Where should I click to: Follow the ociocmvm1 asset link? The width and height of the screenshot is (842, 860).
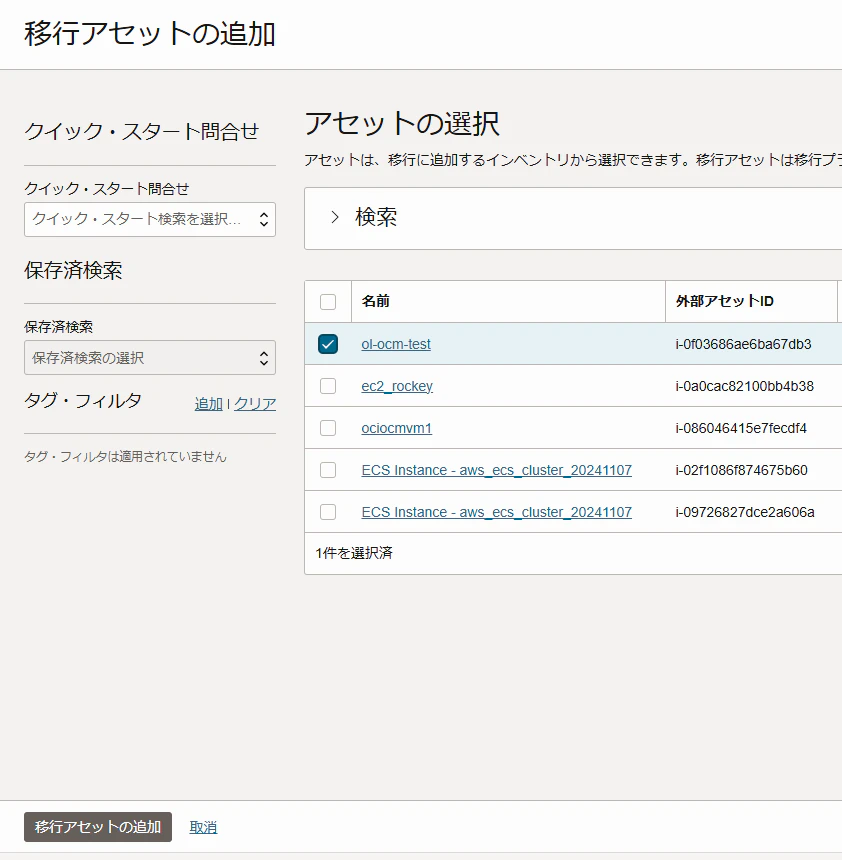click(x=397, y=428)
